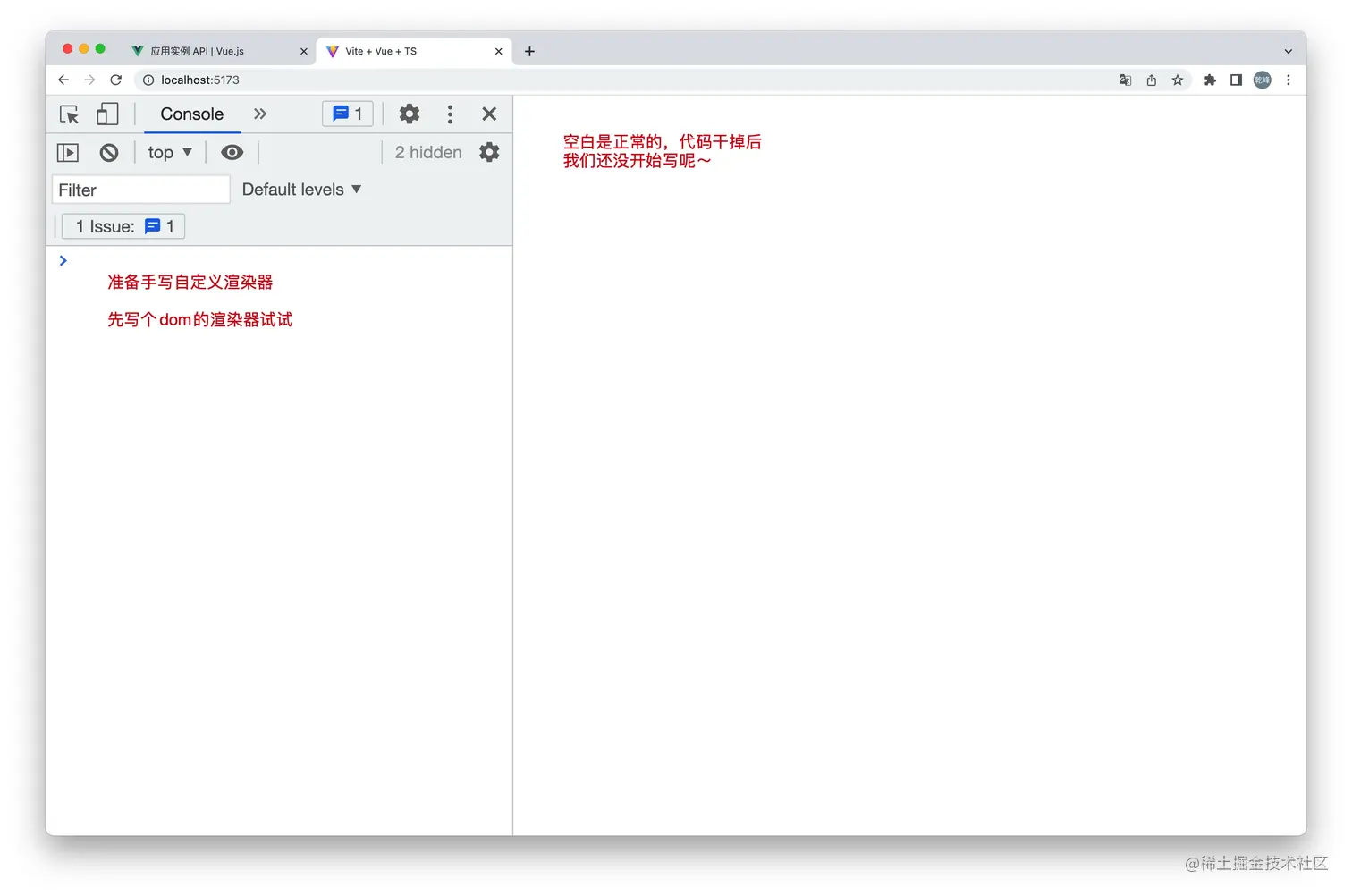Screen dimensions: 1352x896
Task: Open DevTools settings gear
Action: coord(409,114)
